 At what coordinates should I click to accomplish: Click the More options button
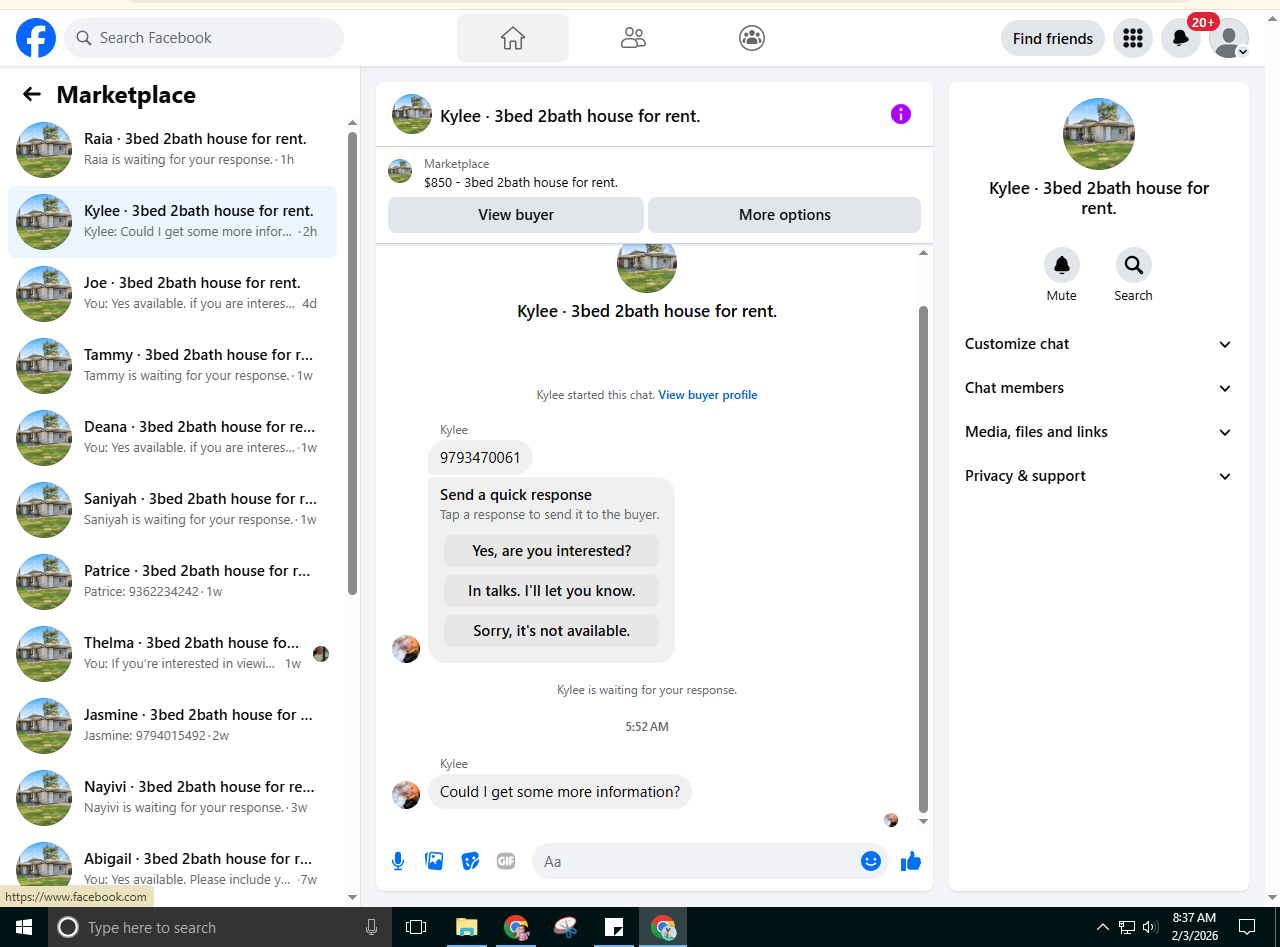tap(785, 215)
